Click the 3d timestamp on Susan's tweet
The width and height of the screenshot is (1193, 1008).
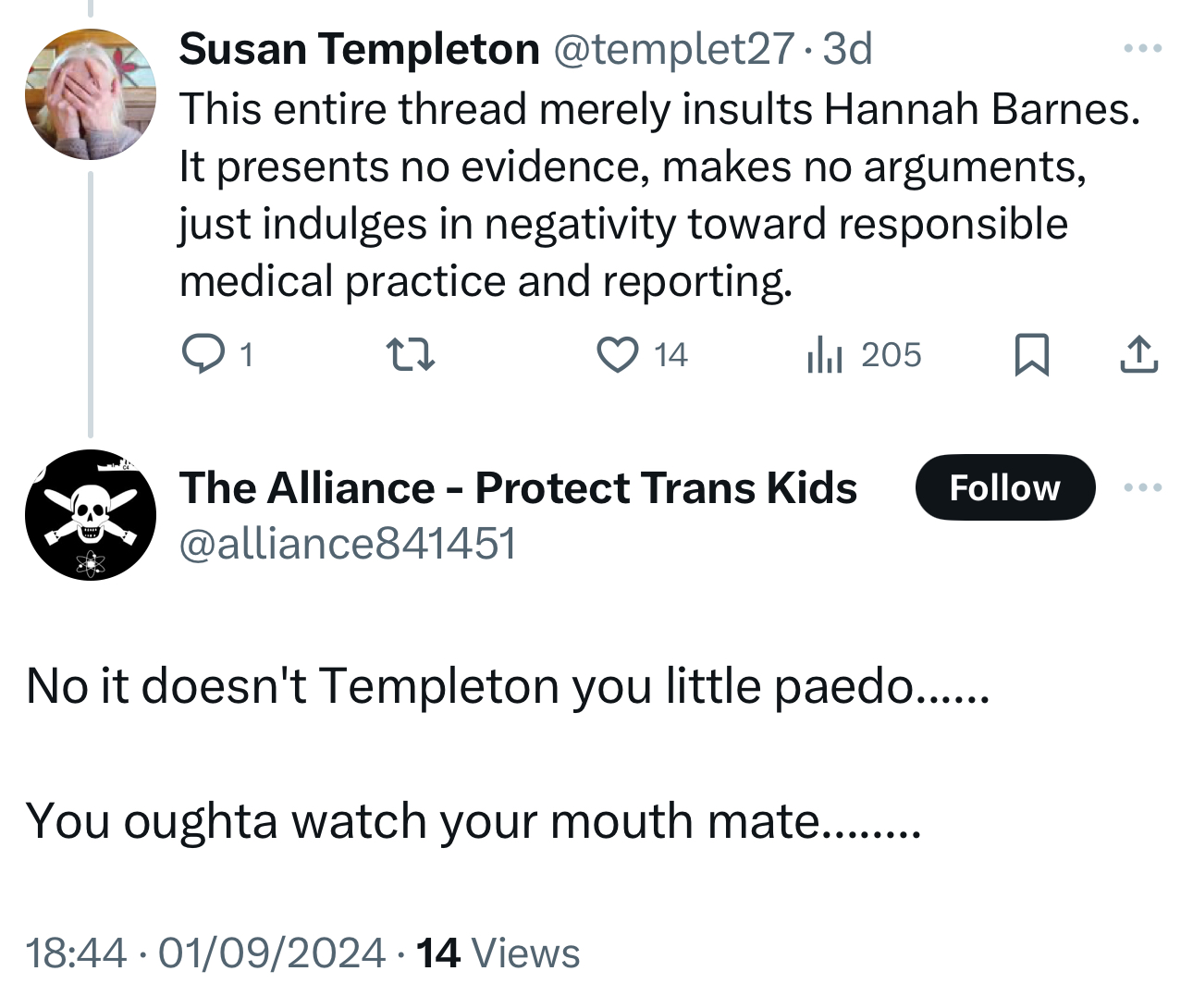tap(847, 49)
